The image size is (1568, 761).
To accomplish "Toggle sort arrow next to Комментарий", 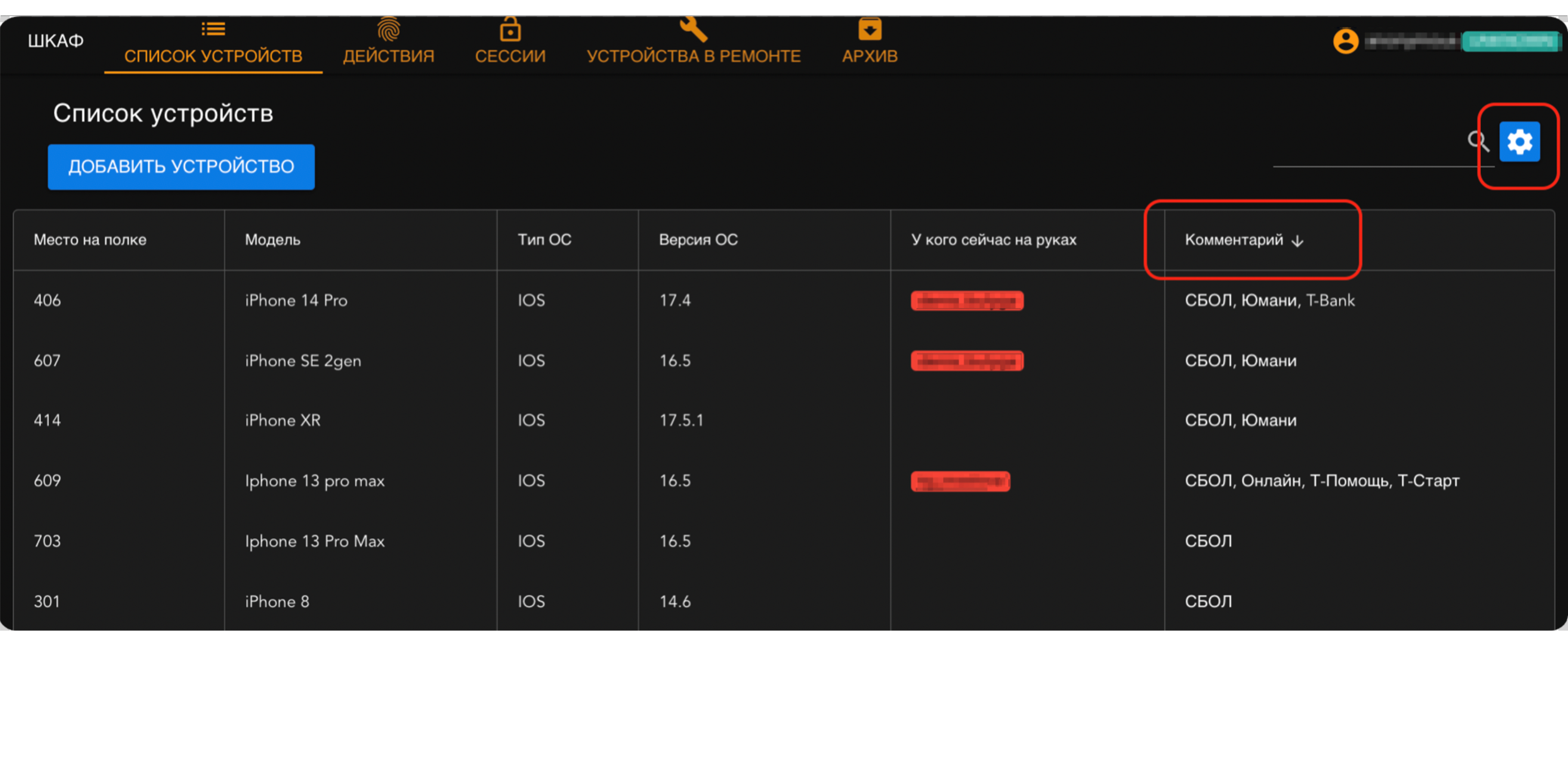I will tap(1298, 241).
